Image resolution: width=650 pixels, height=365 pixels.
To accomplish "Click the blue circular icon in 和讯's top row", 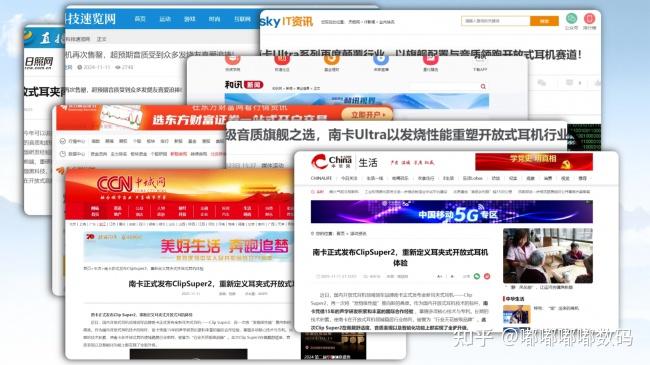I will 381,59.
